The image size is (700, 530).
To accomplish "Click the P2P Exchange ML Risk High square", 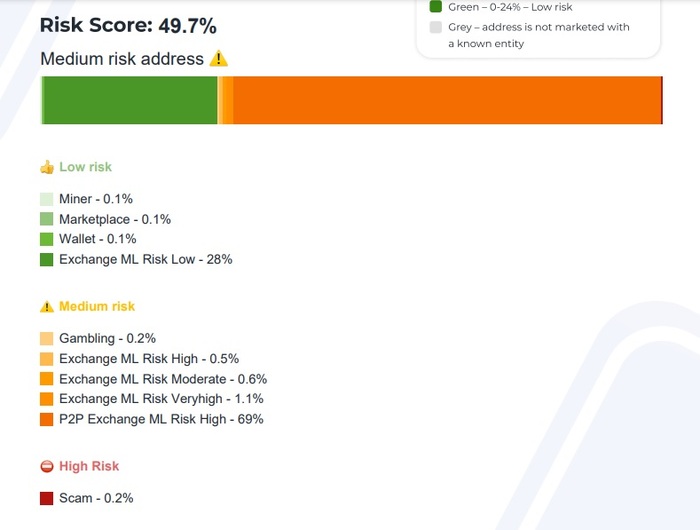I will pos(46,419).
